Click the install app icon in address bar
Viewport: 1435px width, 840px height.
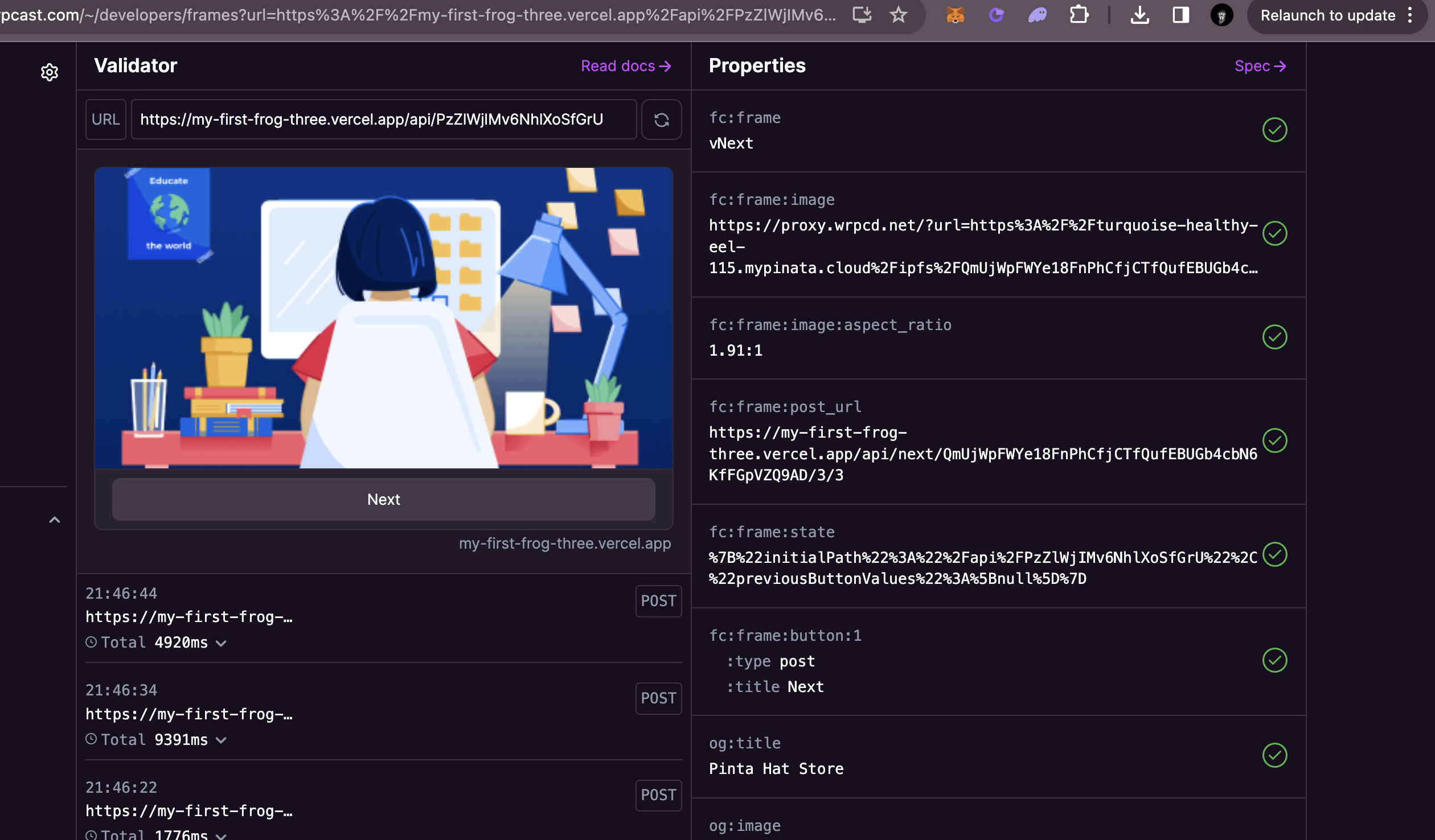pos(862,15)
